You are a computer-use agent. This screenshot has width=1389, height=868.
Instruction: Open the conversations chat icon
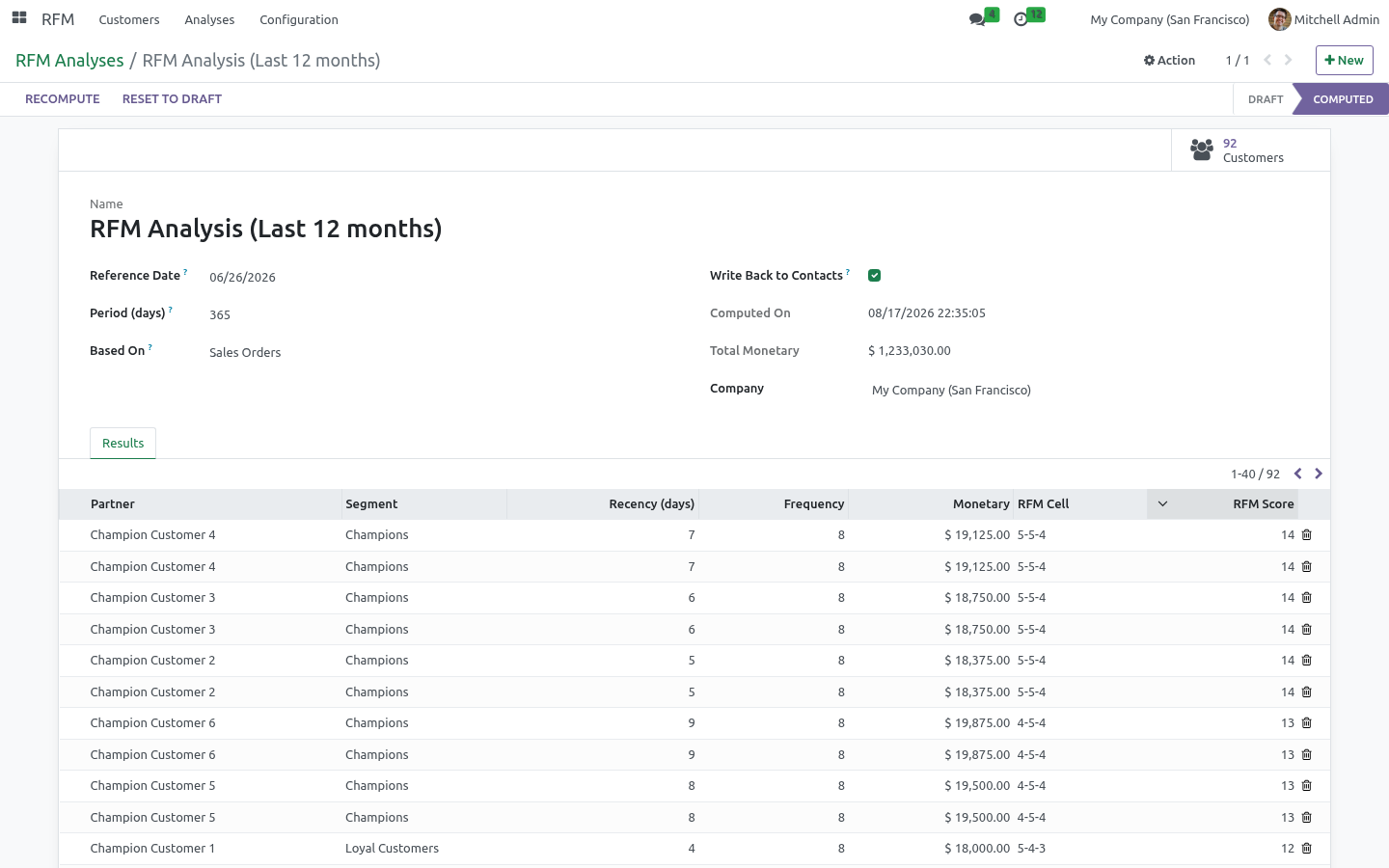point(978,19)
